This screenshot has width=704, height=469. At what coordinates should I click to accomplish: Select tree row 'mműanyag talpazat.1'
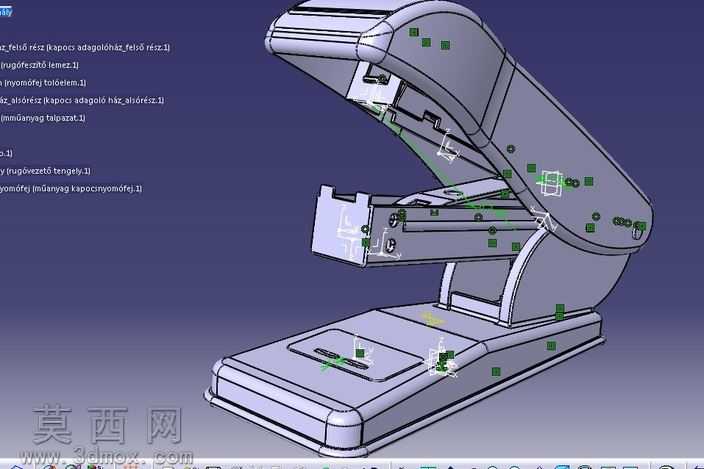click(x=43, y=118)
